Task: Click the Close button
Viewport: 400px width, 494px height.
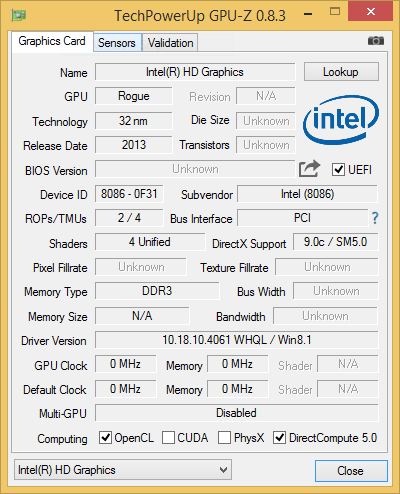Action: click(351, 471)
